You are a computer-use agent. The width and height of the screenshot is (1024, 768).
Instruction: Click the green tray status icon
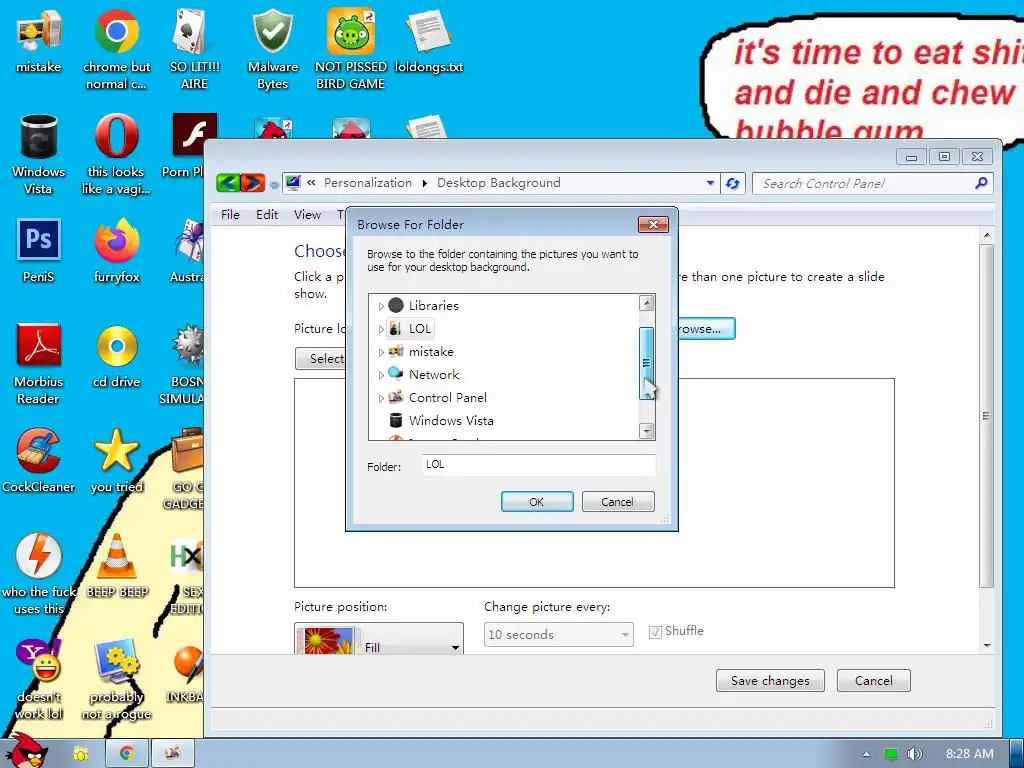[891, 754]
